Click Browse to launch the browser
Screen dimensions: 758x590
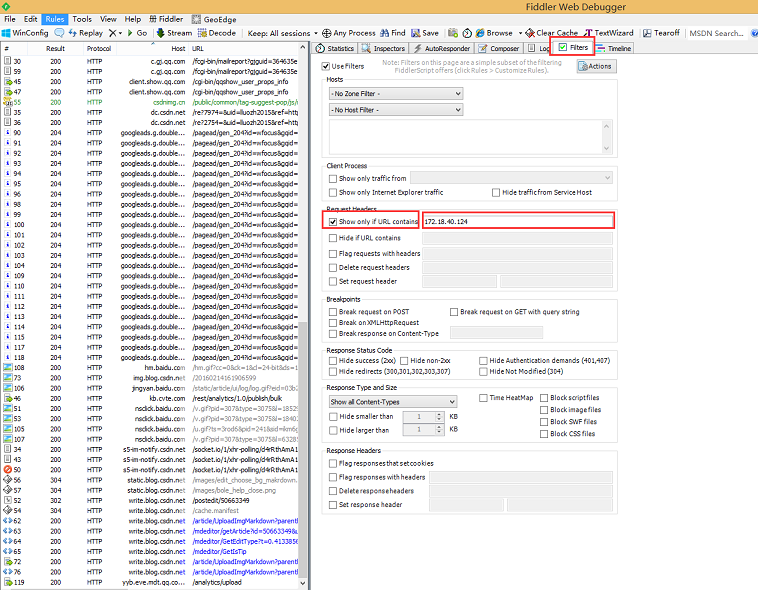[494, 33]
